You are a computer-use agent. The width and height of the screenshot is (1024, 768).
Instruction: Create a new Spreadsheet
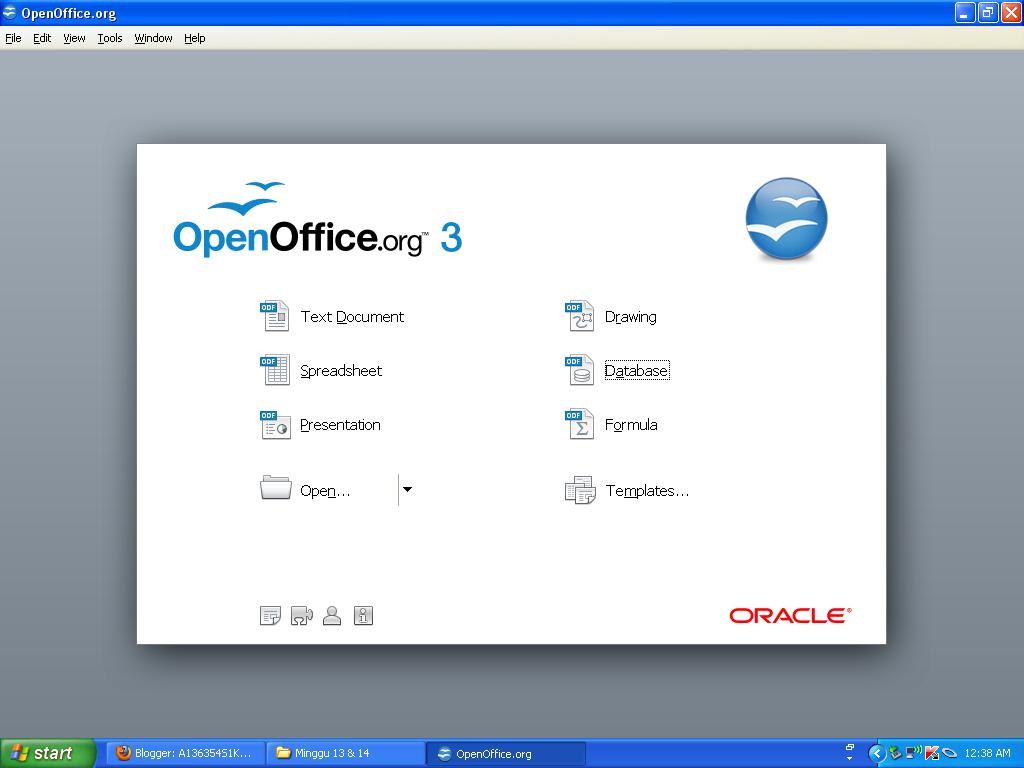341,371
